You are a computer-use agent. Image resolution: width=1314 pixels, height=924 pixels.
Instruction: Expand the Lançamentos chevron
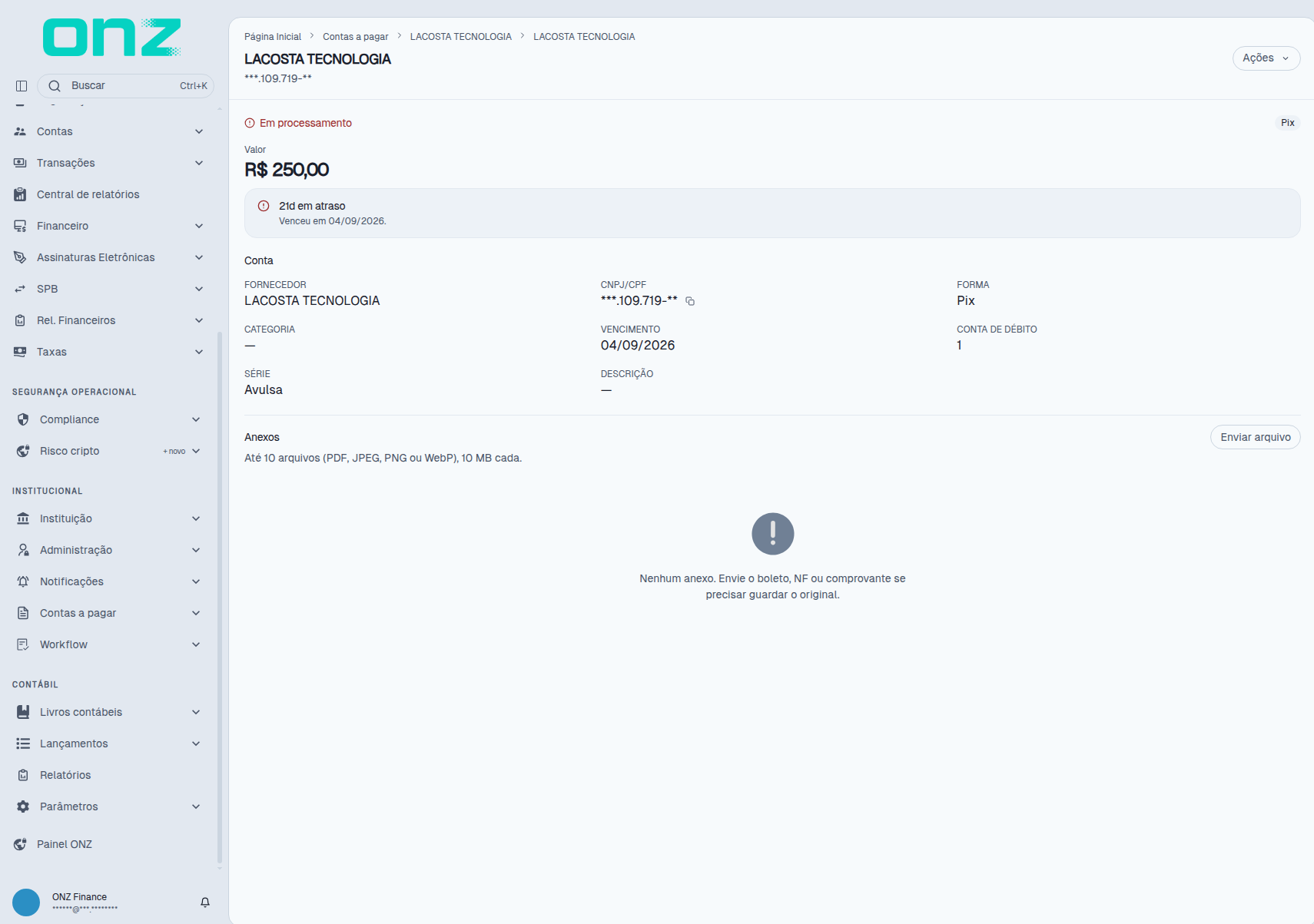tap(196, 744)
